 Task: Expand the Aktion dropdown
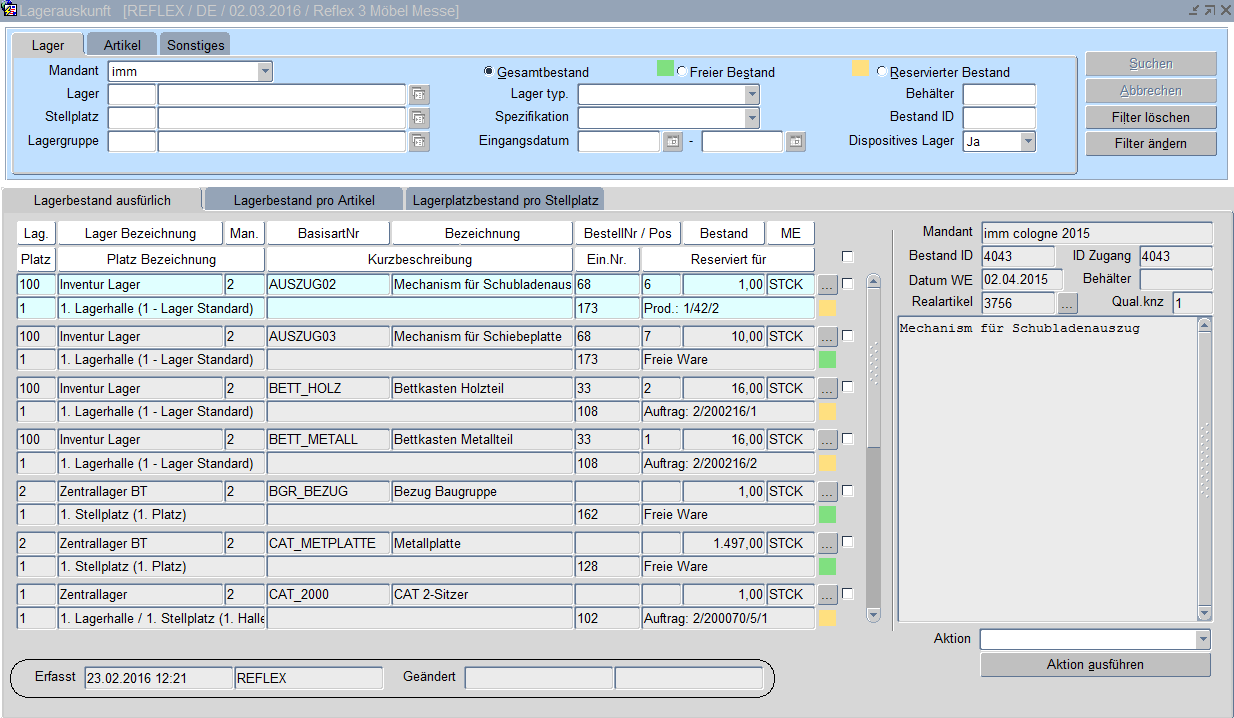coord(1202,639)
